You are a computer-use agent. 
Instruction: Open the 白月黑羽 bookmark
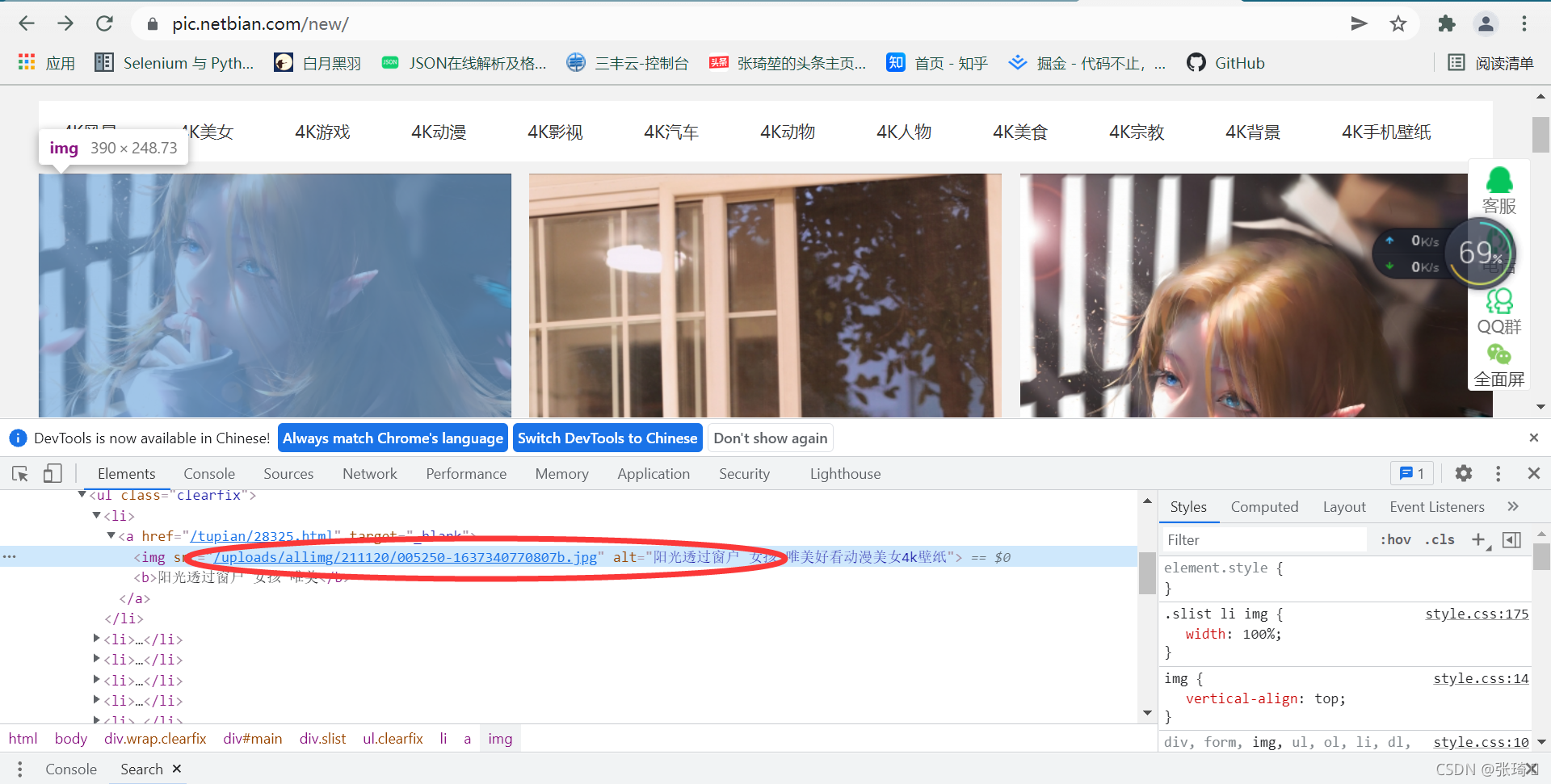point(317,63)
